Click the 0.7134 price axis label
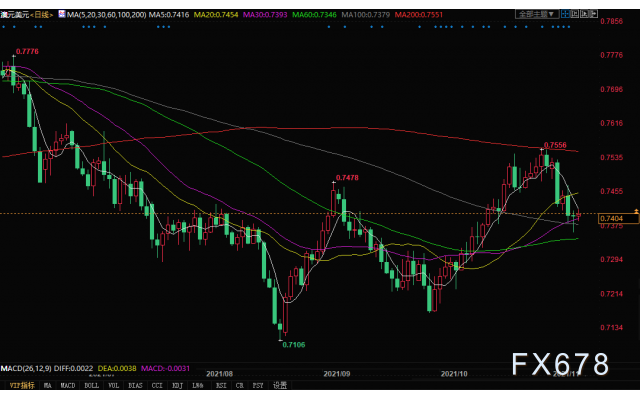 (x=612, y=328)
